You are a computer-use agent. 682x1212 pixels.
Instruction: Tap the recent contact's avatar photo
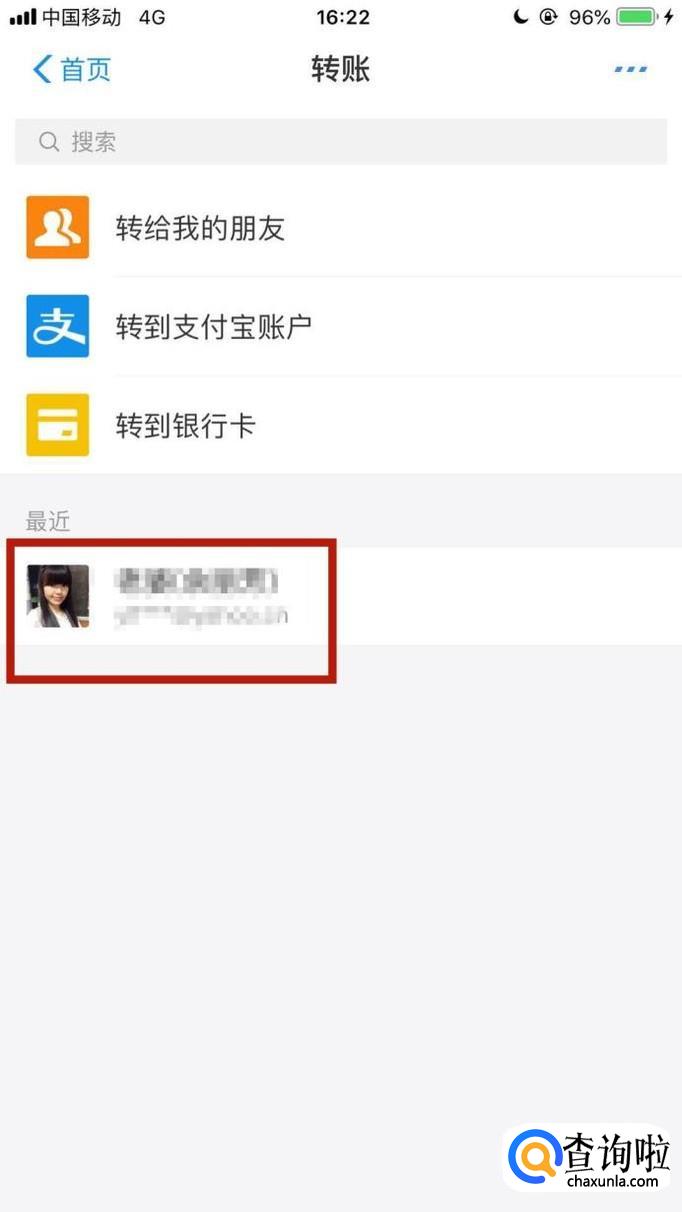[x=57, y=596]
